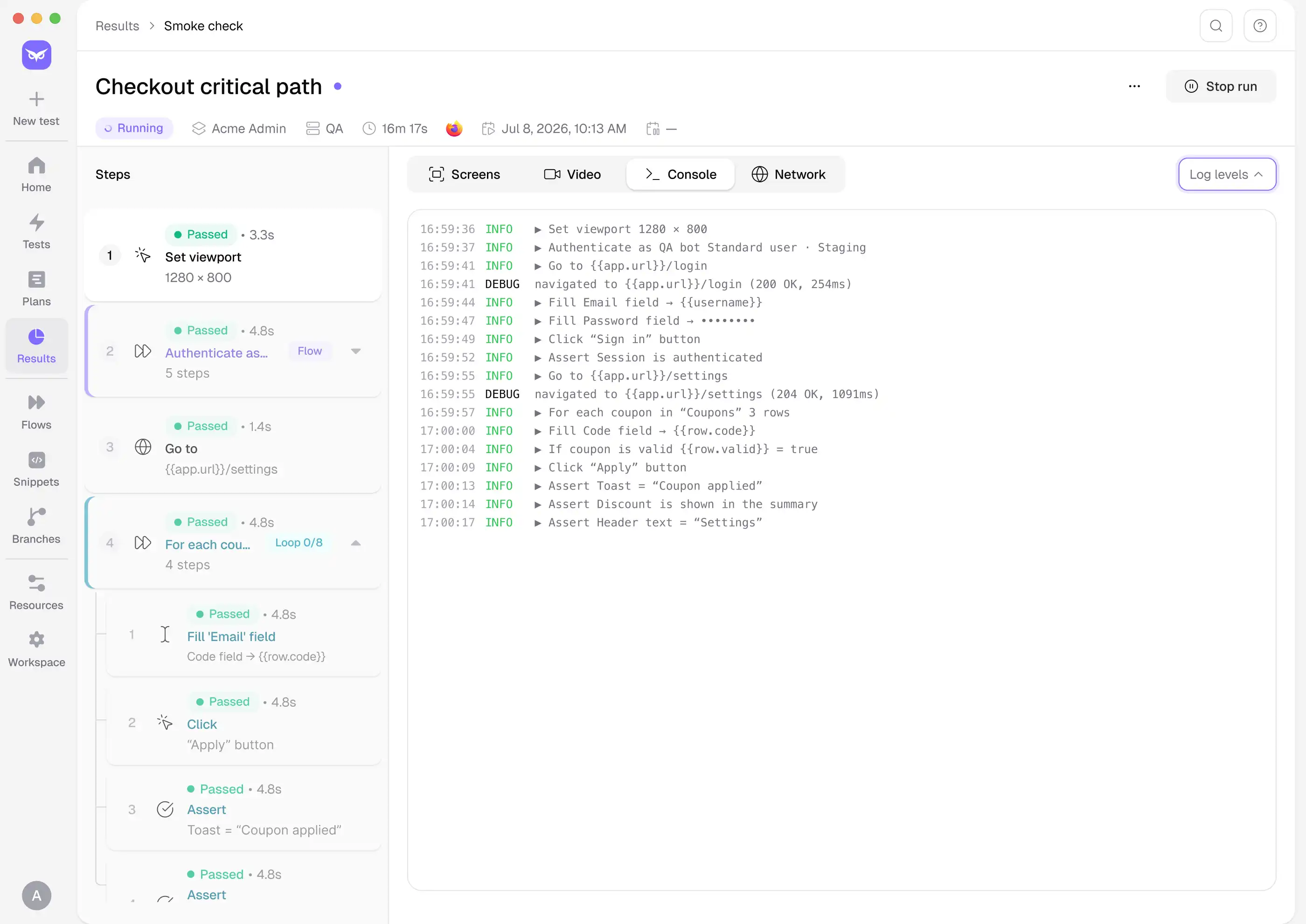Viewport: 1306px width, 924px height.
Task: Open Plans in sidebar
Action: [x=36, y=289]
